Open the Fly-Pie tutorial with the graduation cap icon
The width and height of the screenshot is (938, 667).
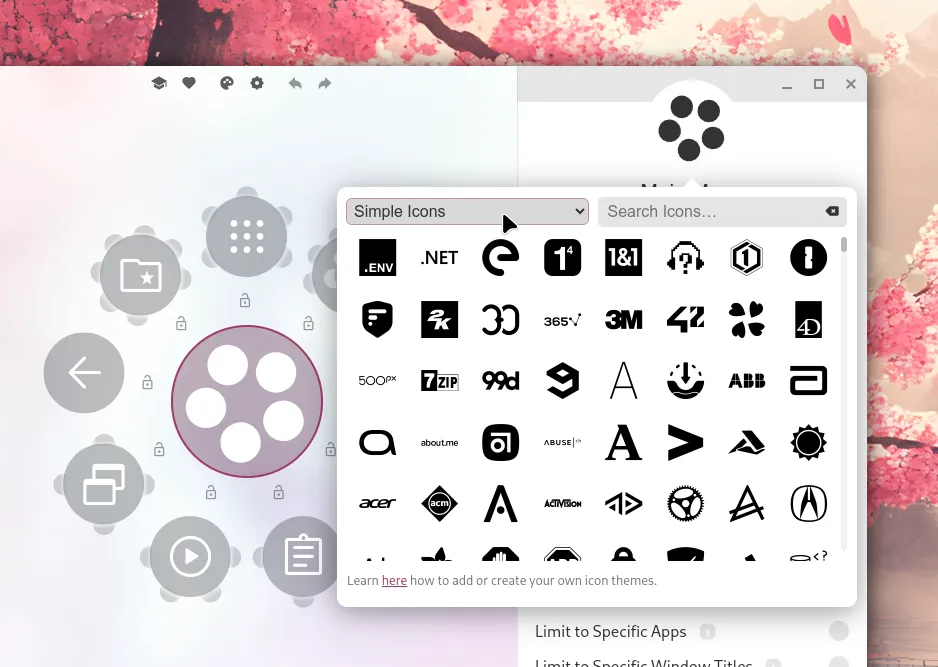pyautogui.click(x=159, y=83)
